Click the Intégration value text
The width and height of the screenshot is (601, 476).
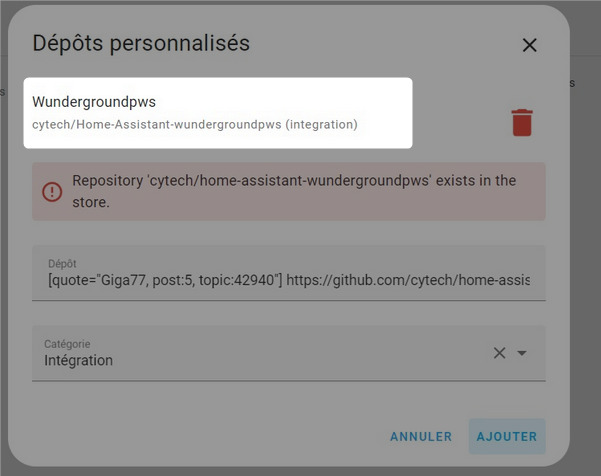tap(79, 361)
